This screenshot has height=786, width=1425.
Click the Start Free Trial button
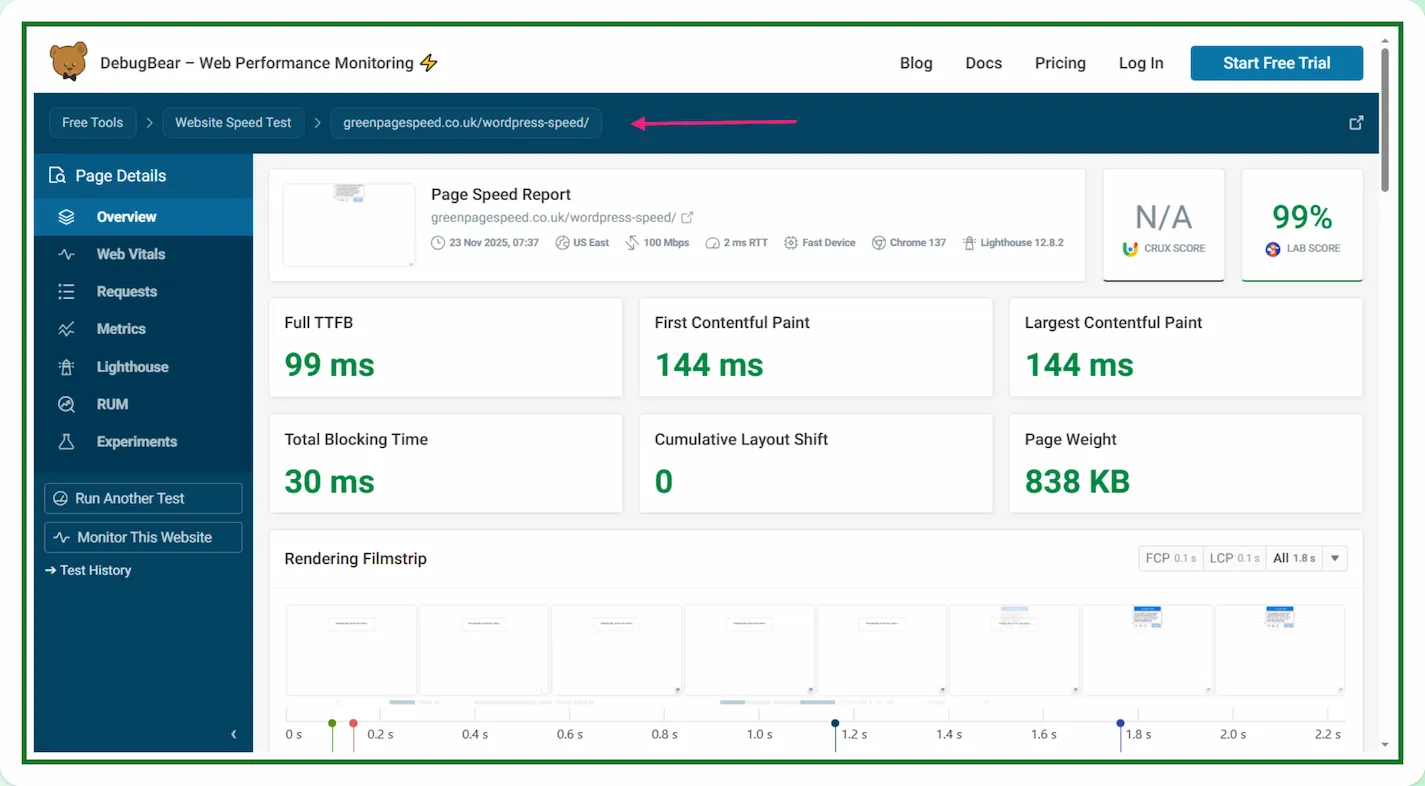coord(1276,63)
